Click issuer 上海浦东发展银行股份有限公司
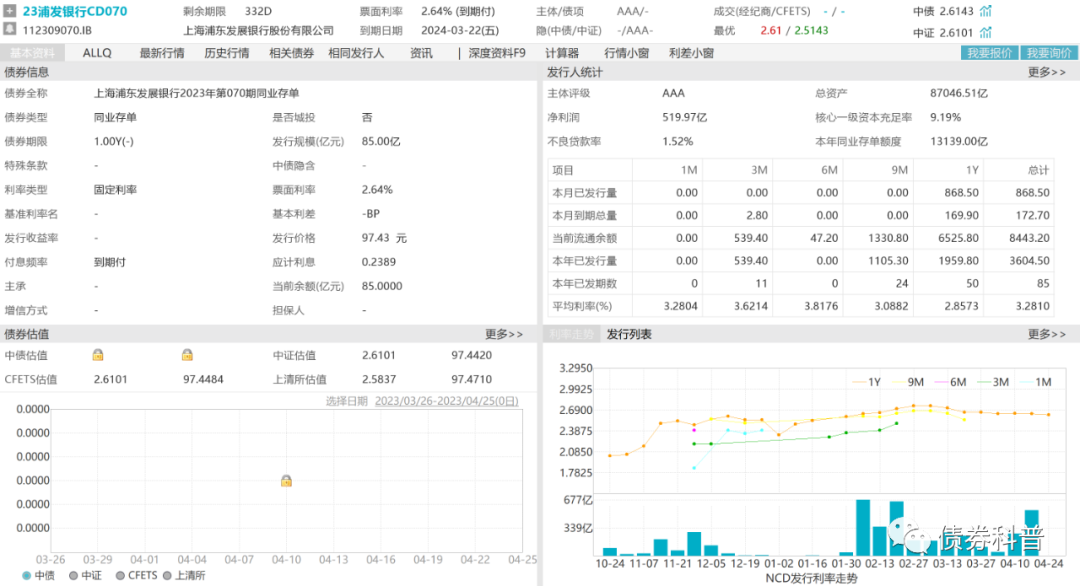This screenshot has width=1080, height=586. click(x=258, y=30)
